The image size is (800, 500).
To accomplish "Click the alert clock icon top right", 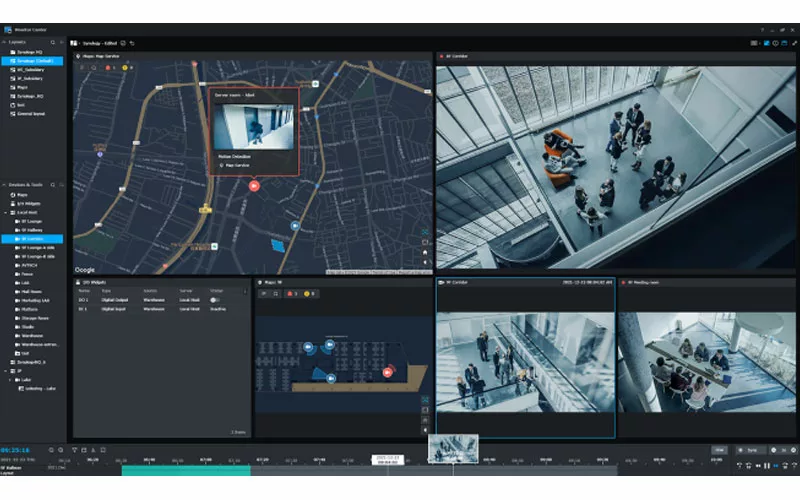I will tap(776, 43).
